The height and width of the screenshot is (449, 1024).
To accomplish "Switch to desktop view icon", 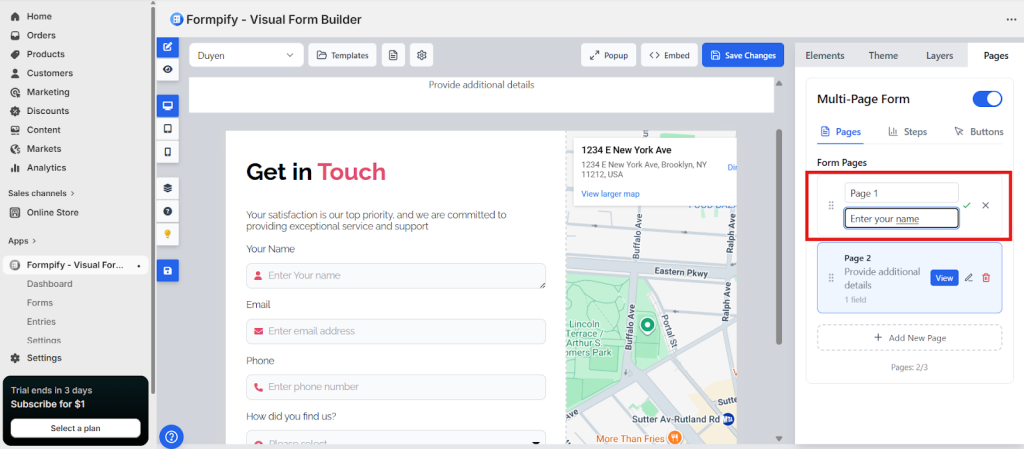I will 168,105.
